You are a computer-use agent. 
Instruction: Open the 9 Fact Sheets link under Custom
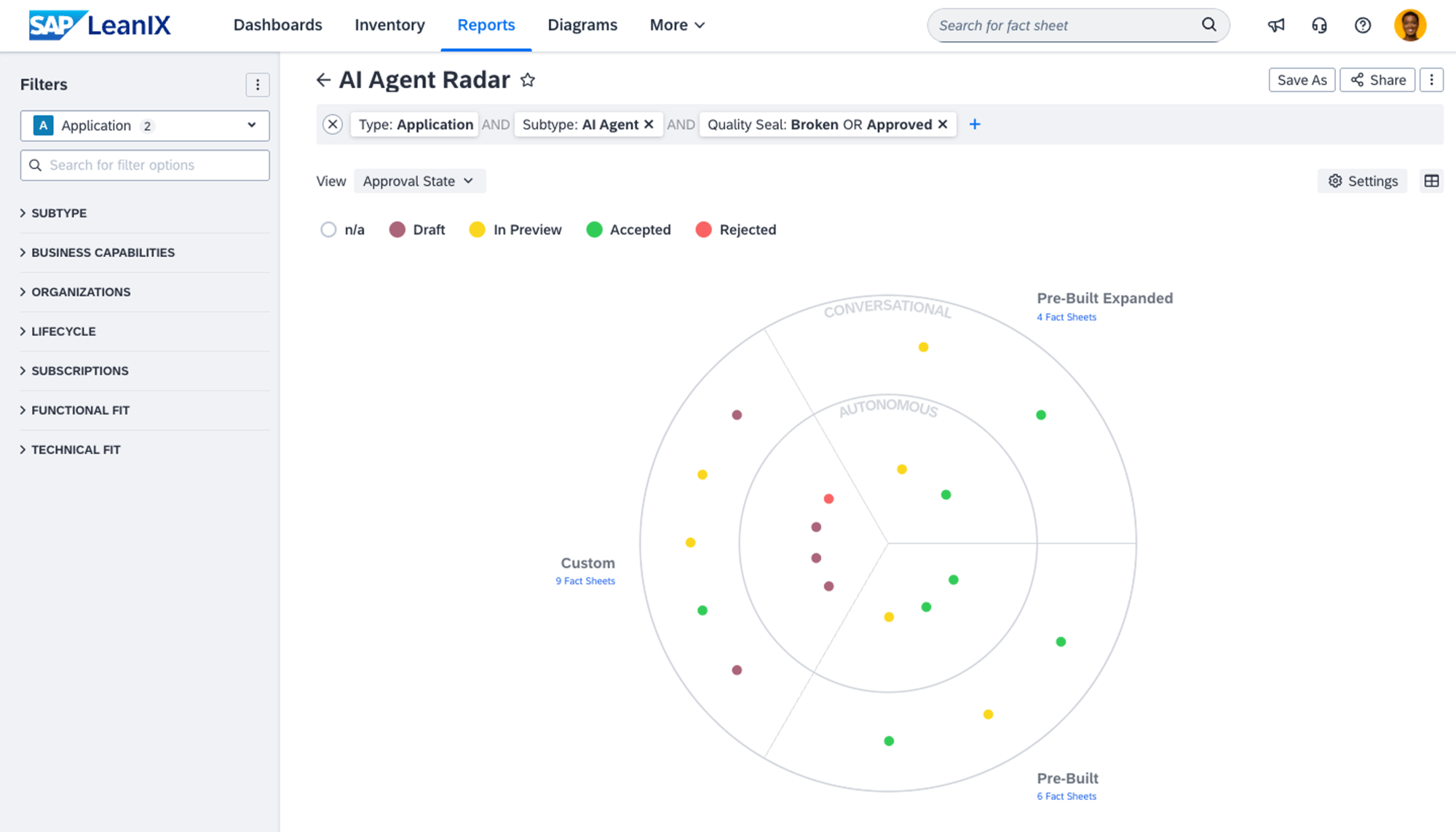point(585,581)
